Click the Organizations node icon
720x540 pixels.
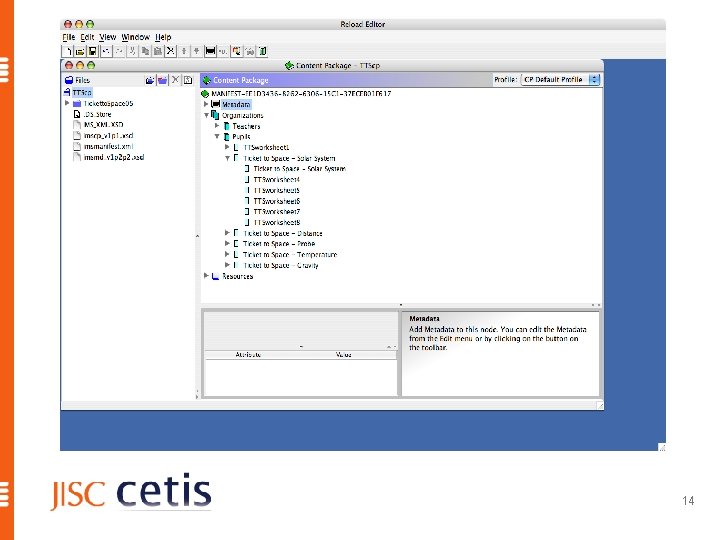pyautogui.click(x=215, y=115)
